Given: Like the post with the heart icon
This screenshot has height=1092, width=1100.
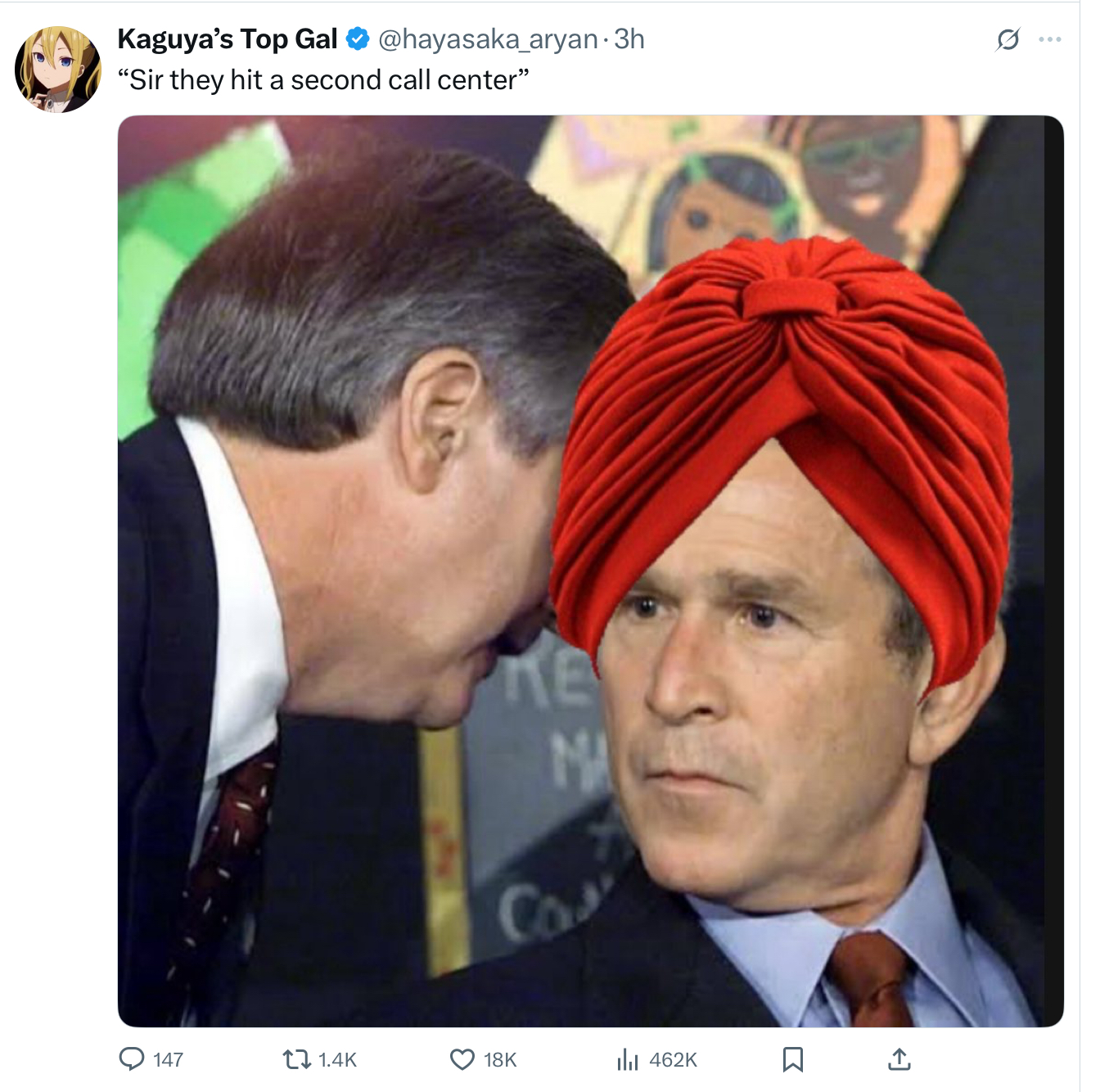Looking at the screenshot, I should point(462,1060).
